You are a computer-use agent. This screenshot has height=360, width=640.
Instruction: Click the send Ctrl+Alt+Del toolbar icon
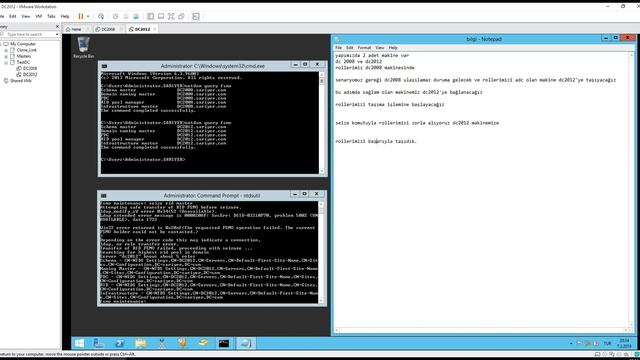coord(101,16)
